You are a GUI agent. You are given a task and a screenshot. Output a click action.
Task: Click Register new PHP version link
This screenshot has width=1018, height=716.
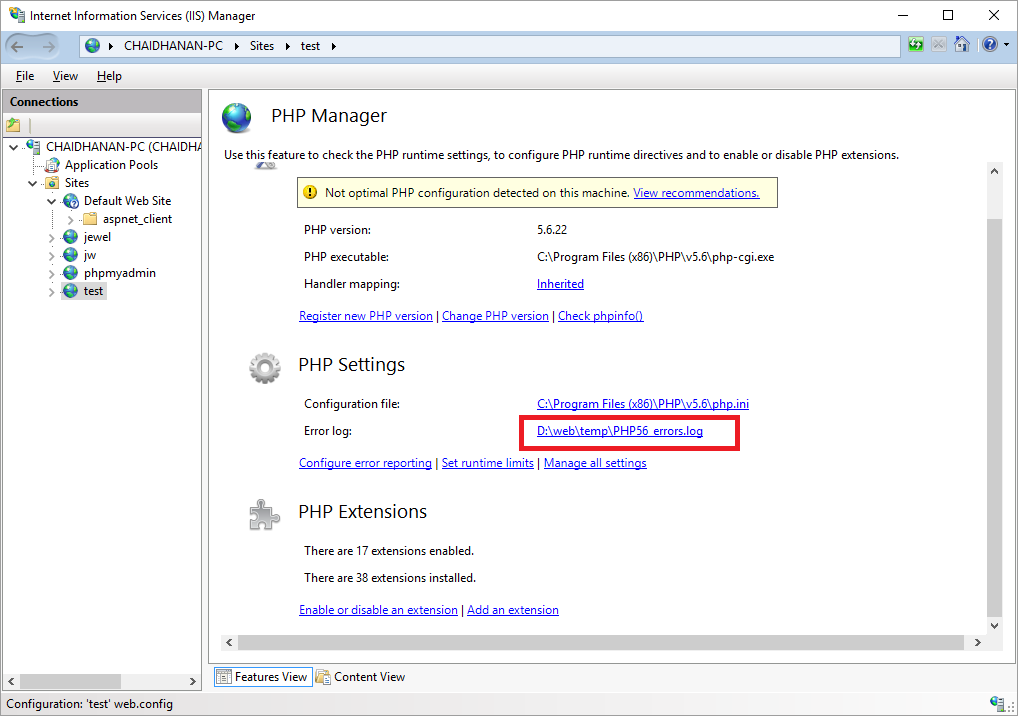tap(366, 316)
